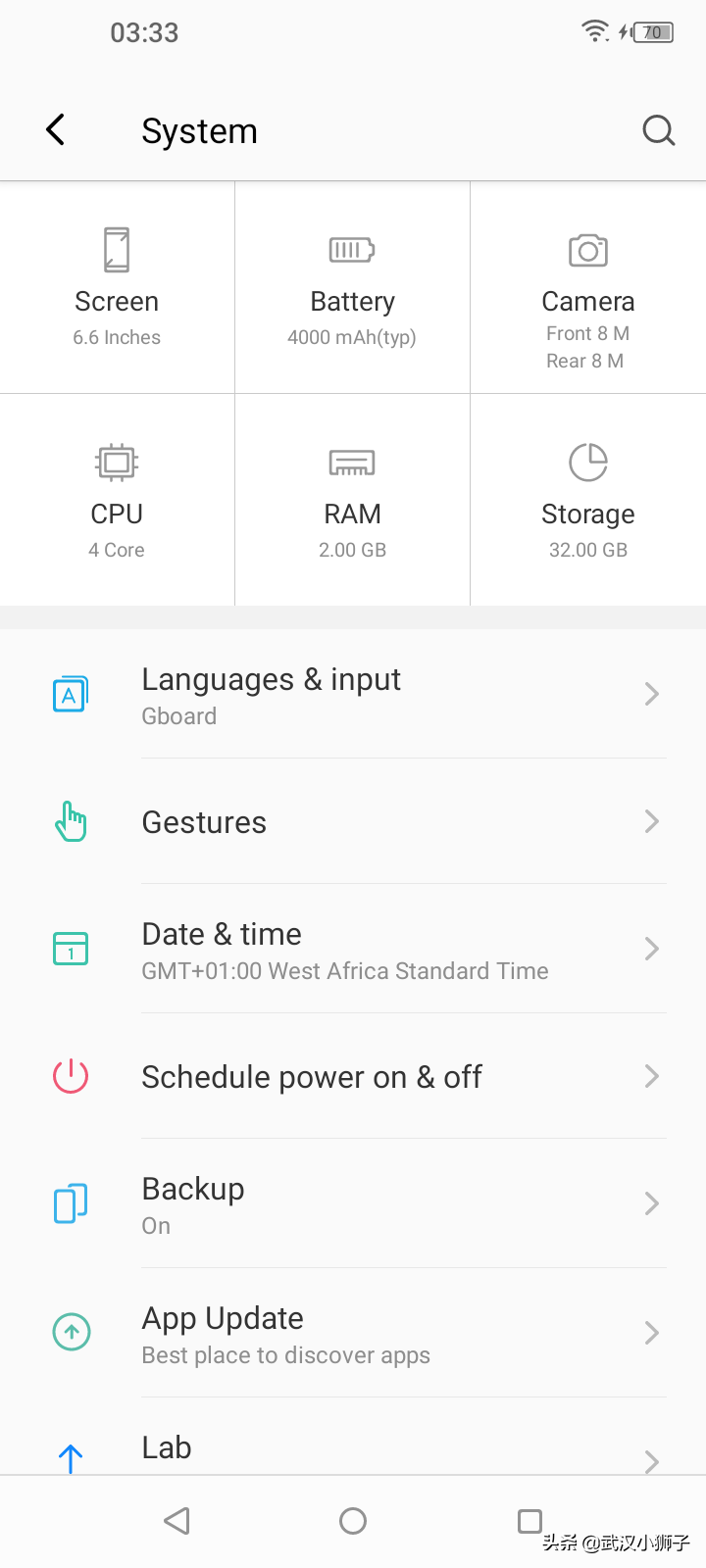Expand the Date & time chevron
Screen dimensions: 706x1568
click(651, 949)
